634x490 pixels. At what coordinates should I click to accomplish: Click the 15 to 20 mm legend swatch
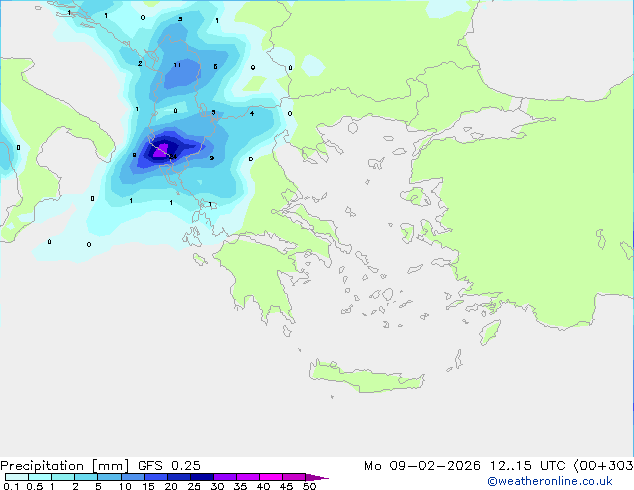[x=155, y=477]
